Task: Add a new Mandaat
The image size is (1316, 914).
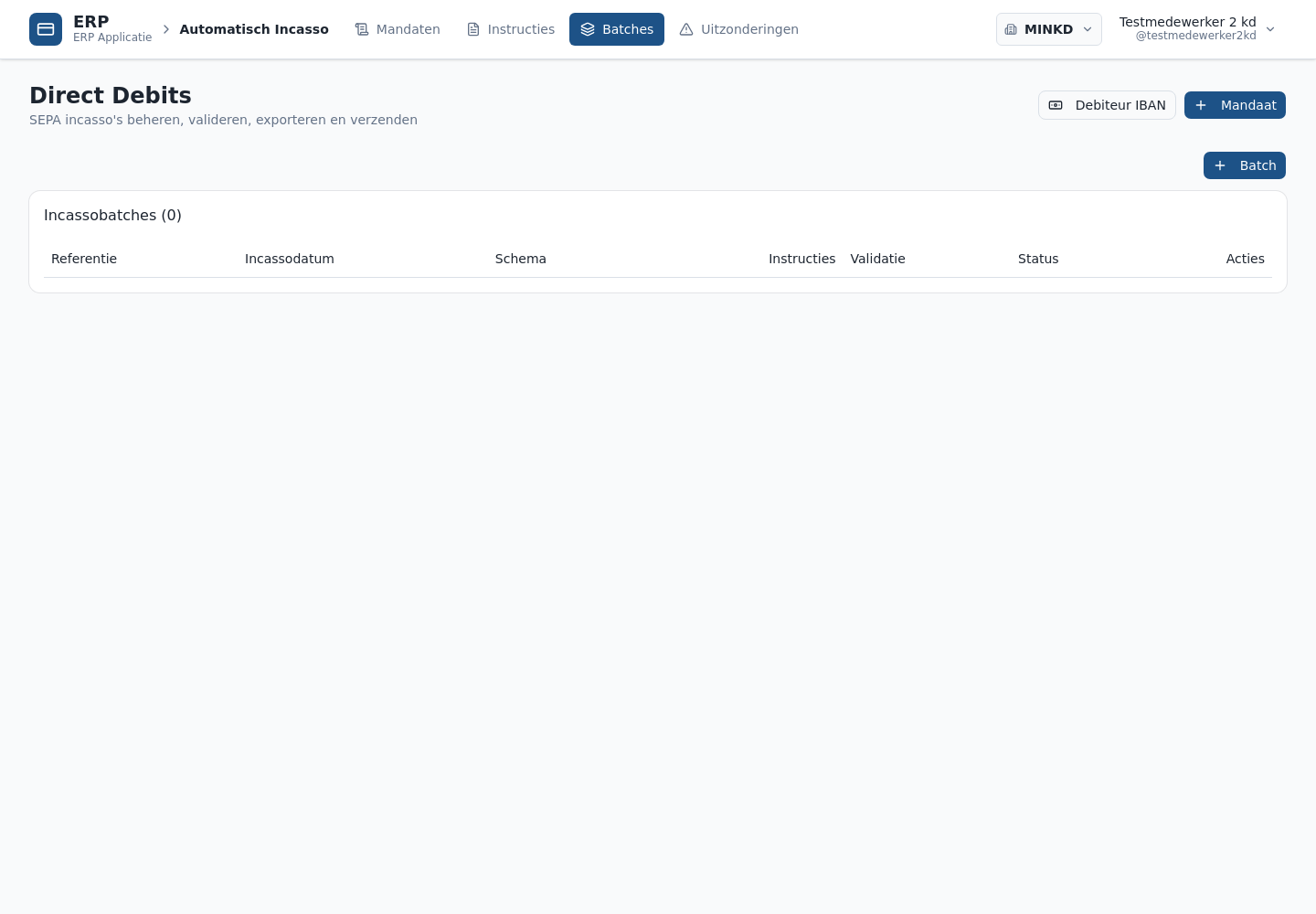Action: (1235, 105)
